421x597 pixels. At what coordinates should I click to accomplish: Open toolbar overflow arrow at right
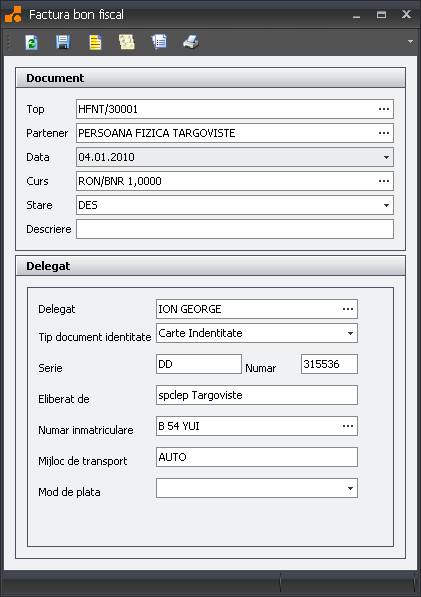click(x=410, y=42)
